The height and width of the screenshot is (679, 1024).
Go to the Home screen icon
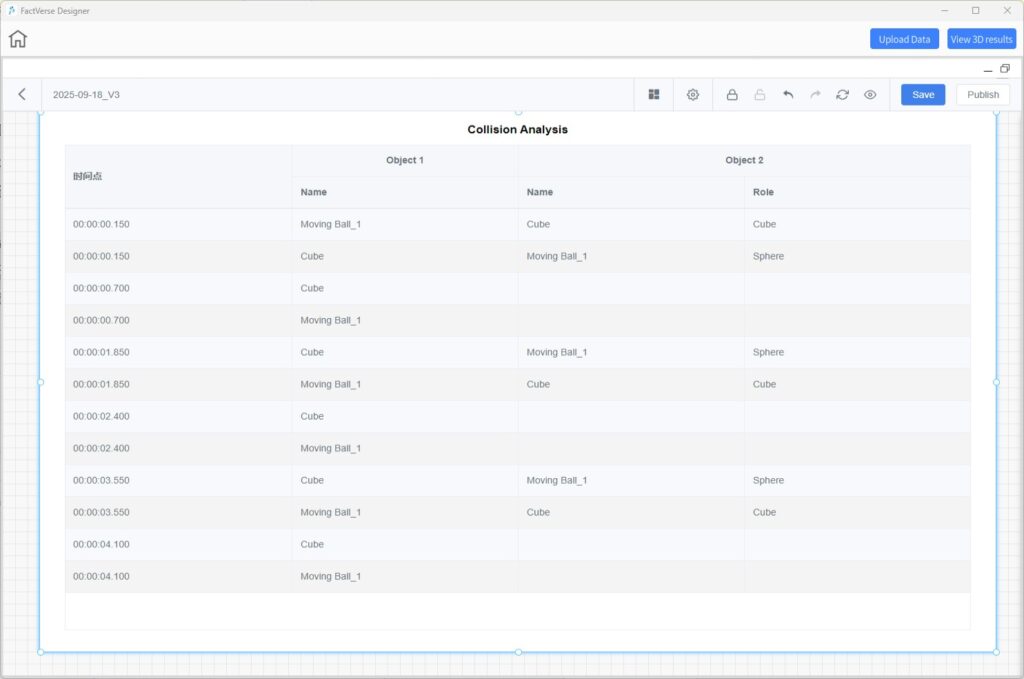click(18, 39)
